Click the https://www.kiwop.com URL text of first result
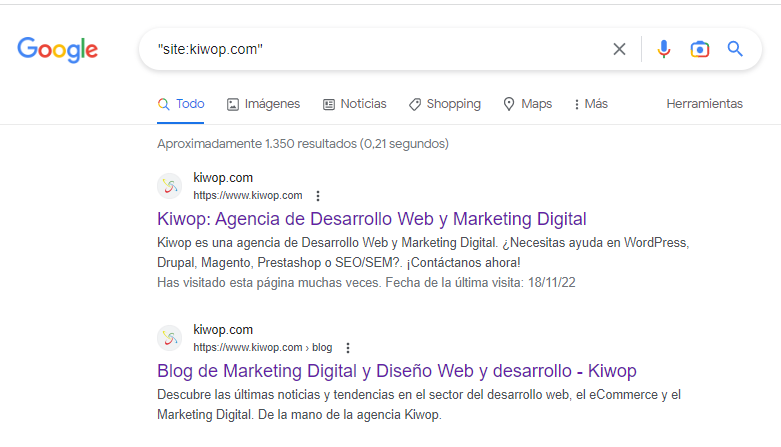The height and width of the screenshot is (447, 781). [248, 195]
